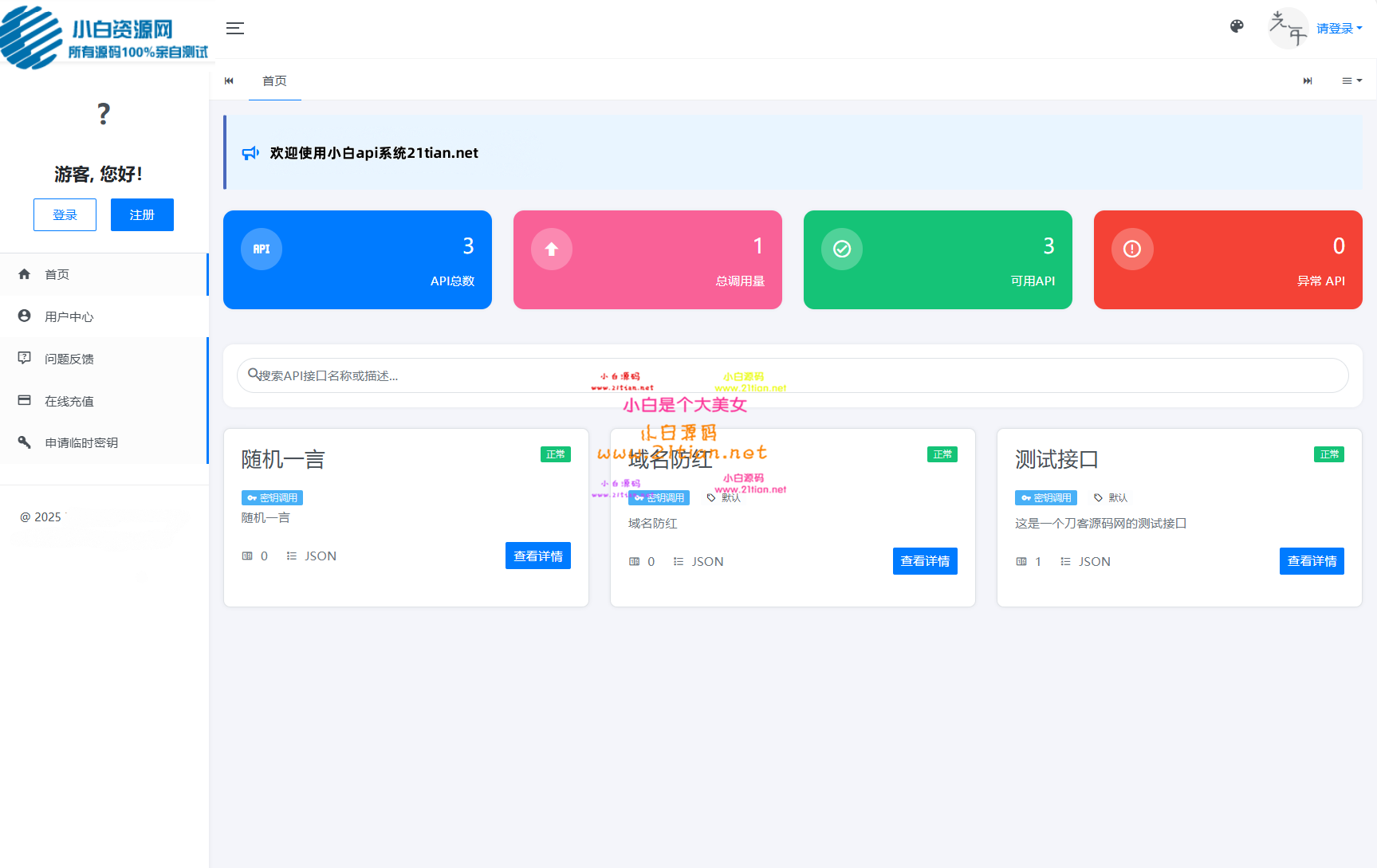The image size is (1377, 868).
Task: Expand the 请登录 dropdown menu
Action: [x=1339, y=29]
